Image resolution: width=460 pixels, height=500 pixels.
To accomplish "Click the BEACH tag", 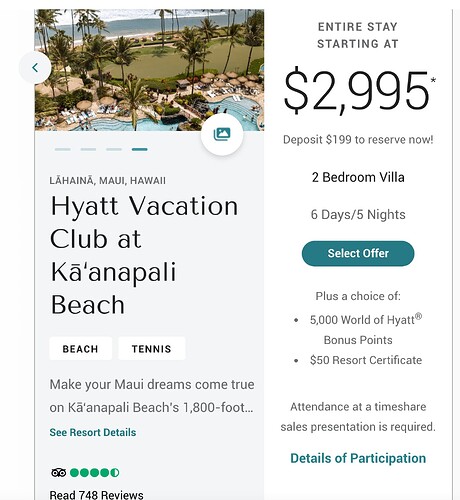I will [x=80, y=349].
